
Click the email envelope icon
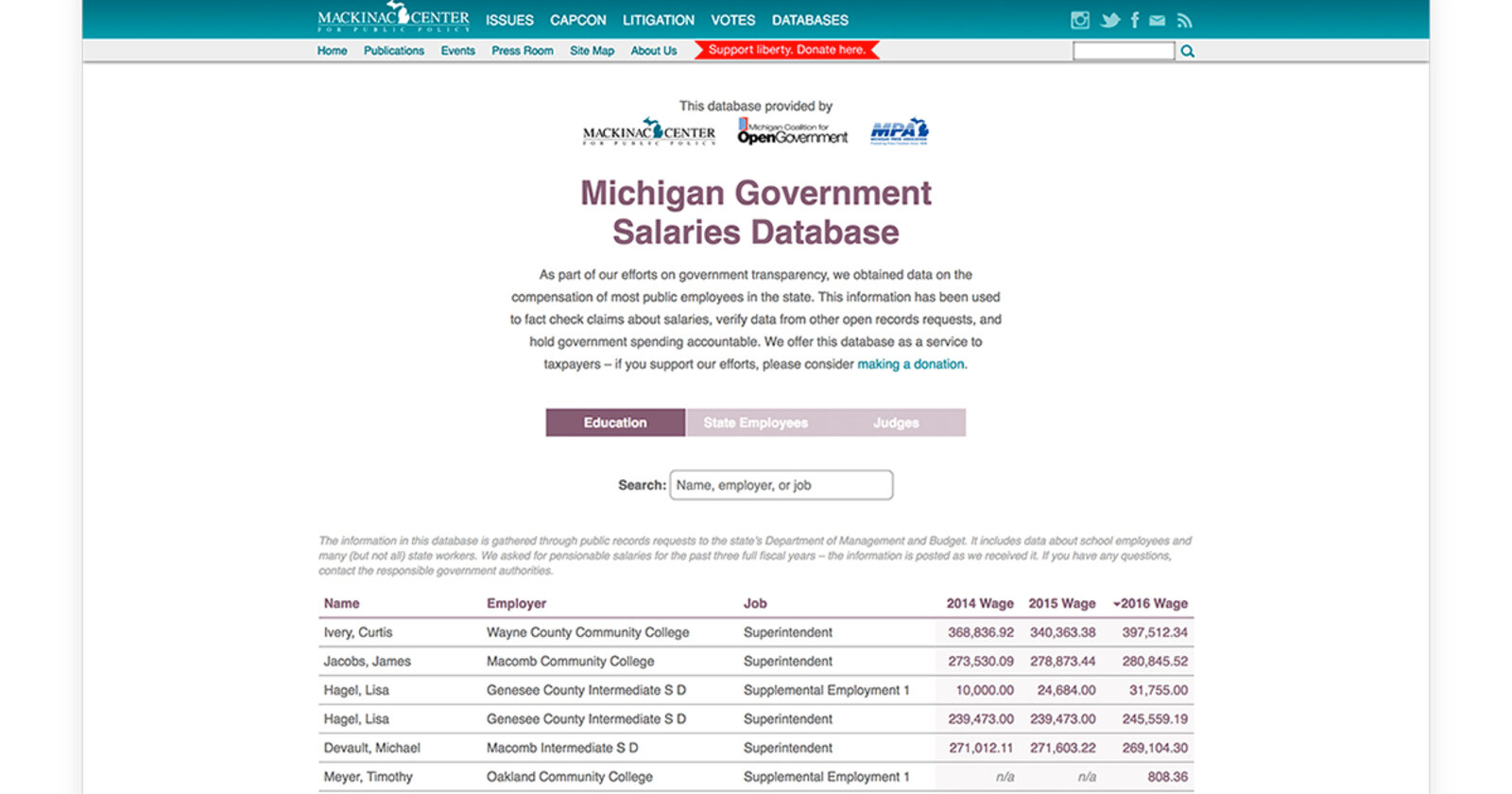(1157, 20)
